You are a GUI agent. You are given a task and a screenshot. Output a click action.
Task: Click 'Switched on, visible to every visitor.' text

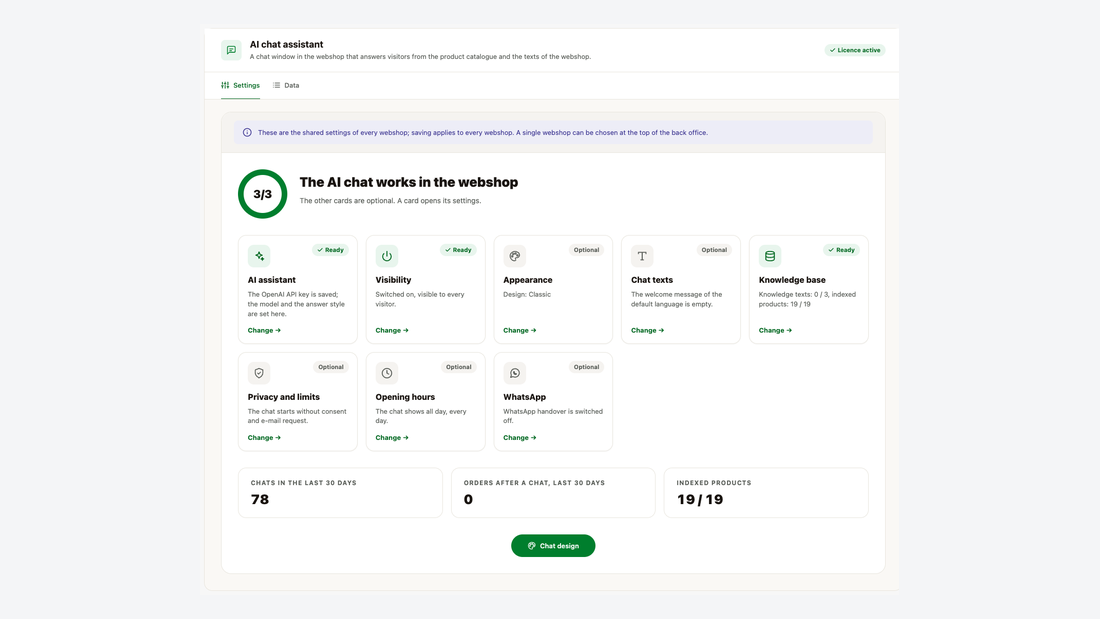tap(420, 300)
